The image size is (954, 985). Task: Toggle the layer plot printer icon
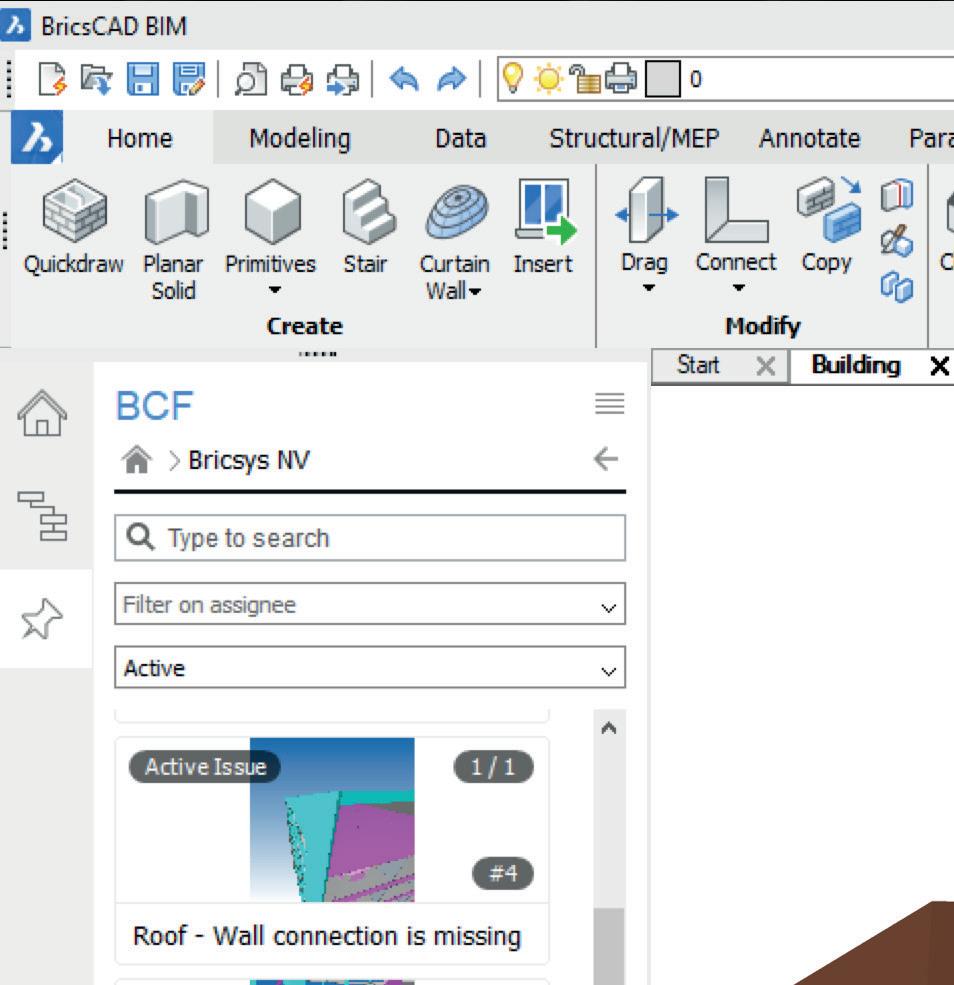[x=621, y=79]
